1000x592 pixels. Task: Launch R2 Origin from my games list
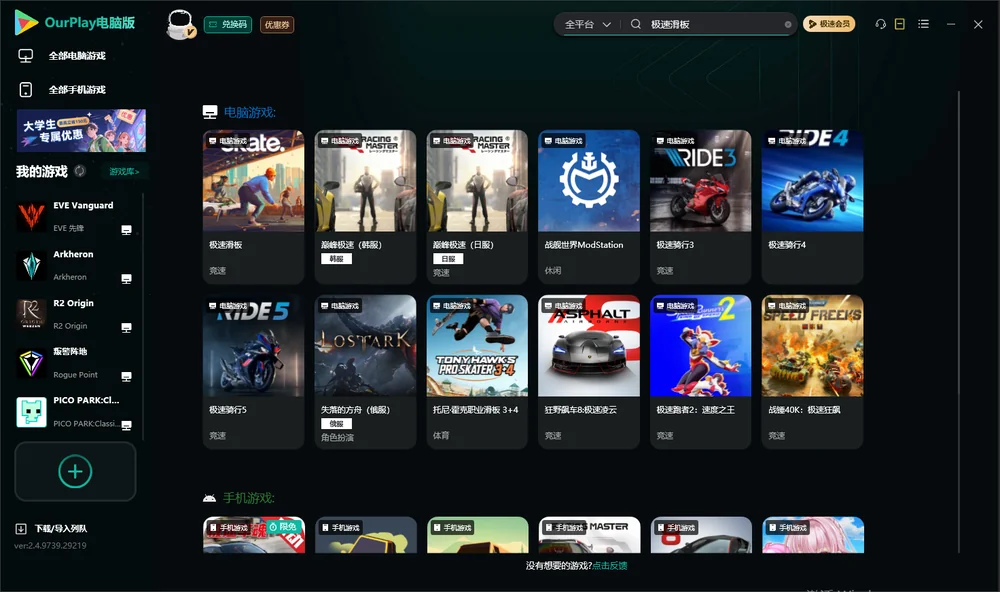click(x=77, y=314)
